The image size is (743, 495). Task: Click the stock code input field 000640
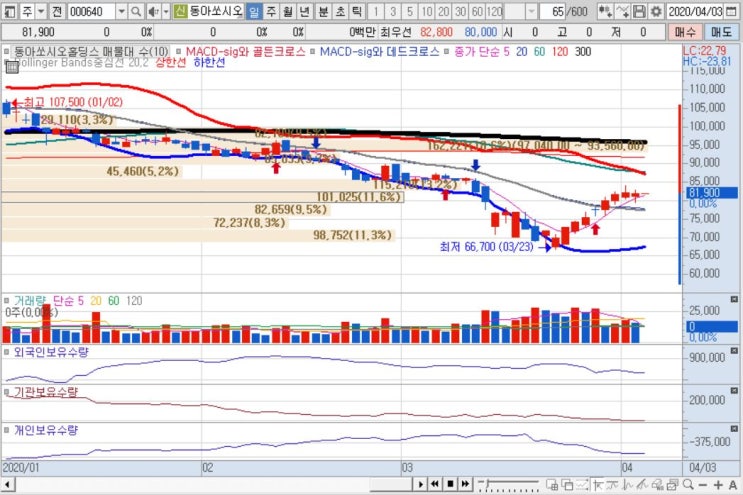point(91,11)
